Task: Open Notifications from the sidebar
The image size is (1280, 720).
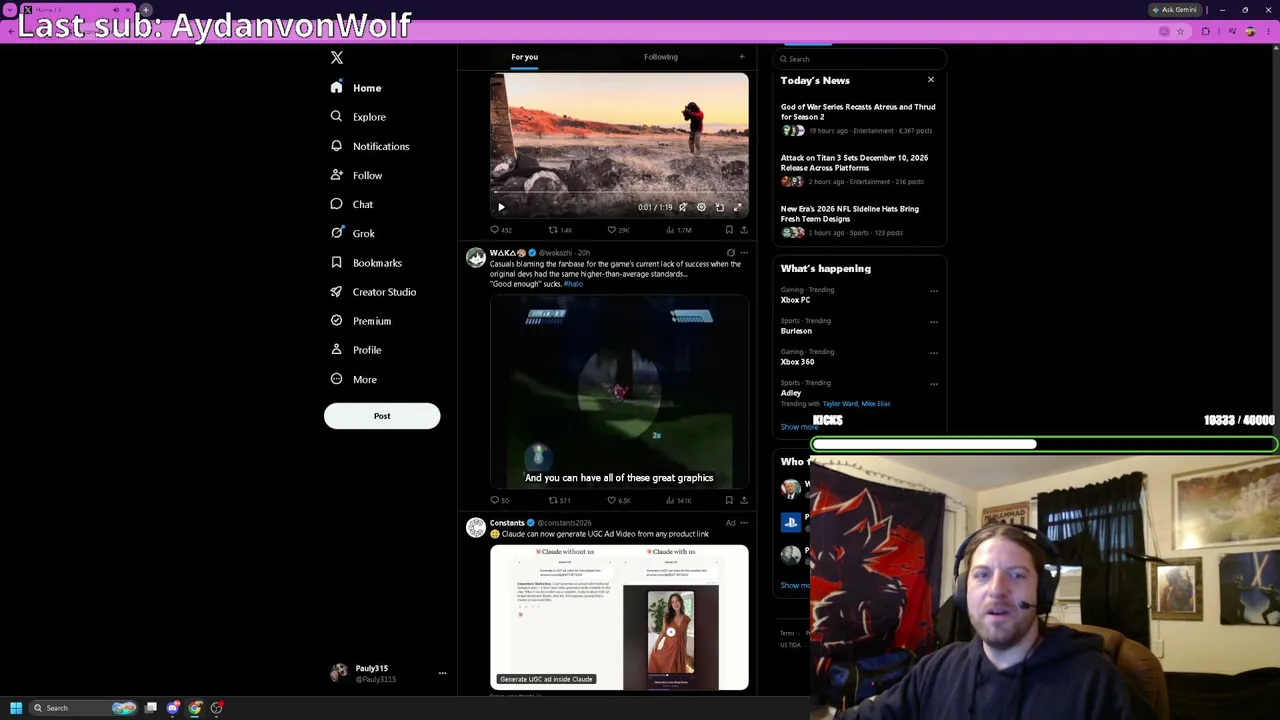Action: point(370,146)
